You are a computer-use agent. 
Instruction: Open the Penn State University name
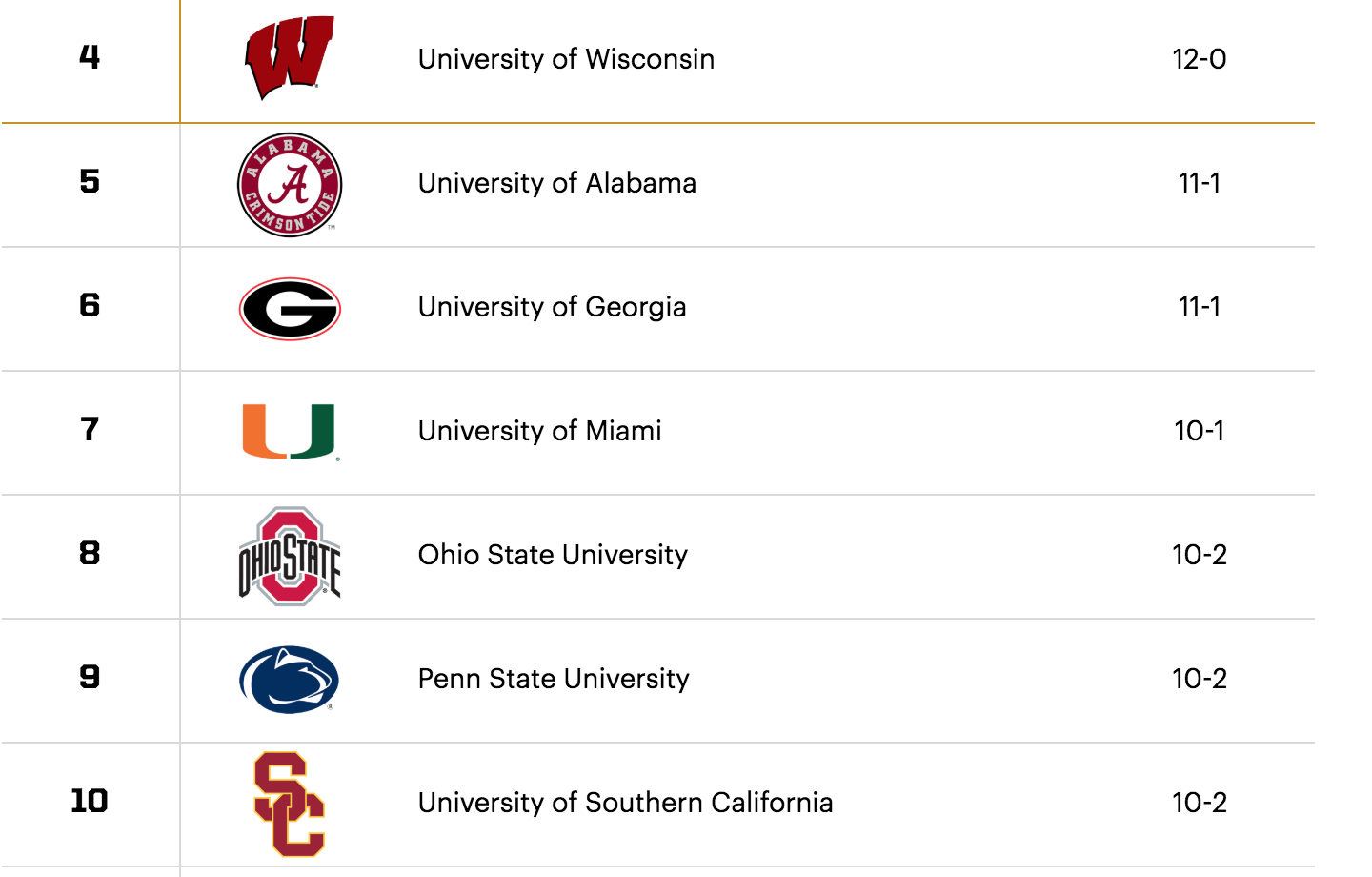coord(554,679)
